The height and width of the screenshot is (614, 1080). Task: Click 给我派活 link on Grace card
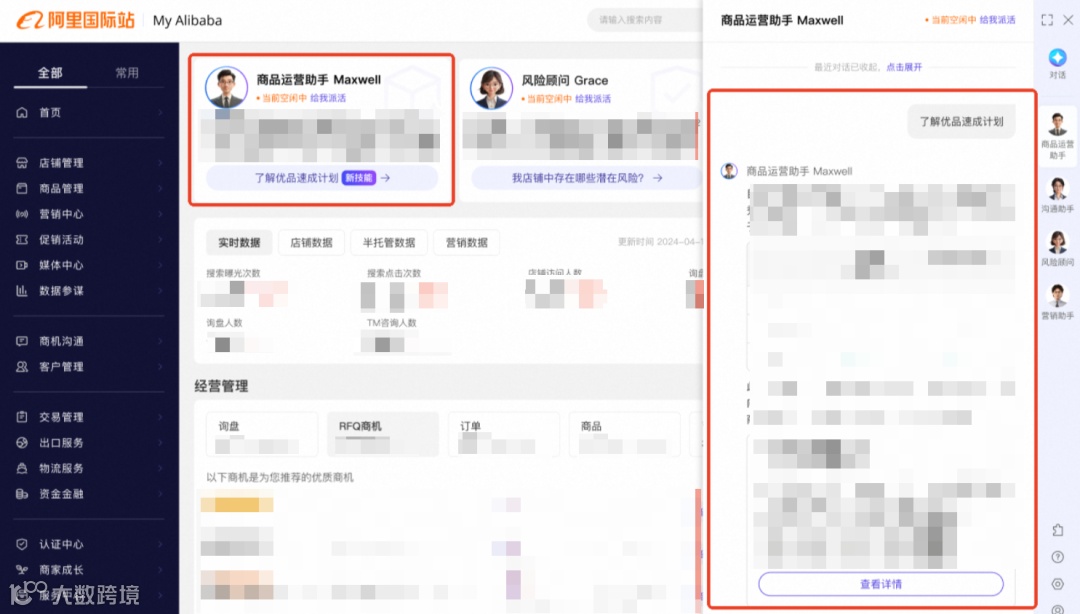click(593, 99)
